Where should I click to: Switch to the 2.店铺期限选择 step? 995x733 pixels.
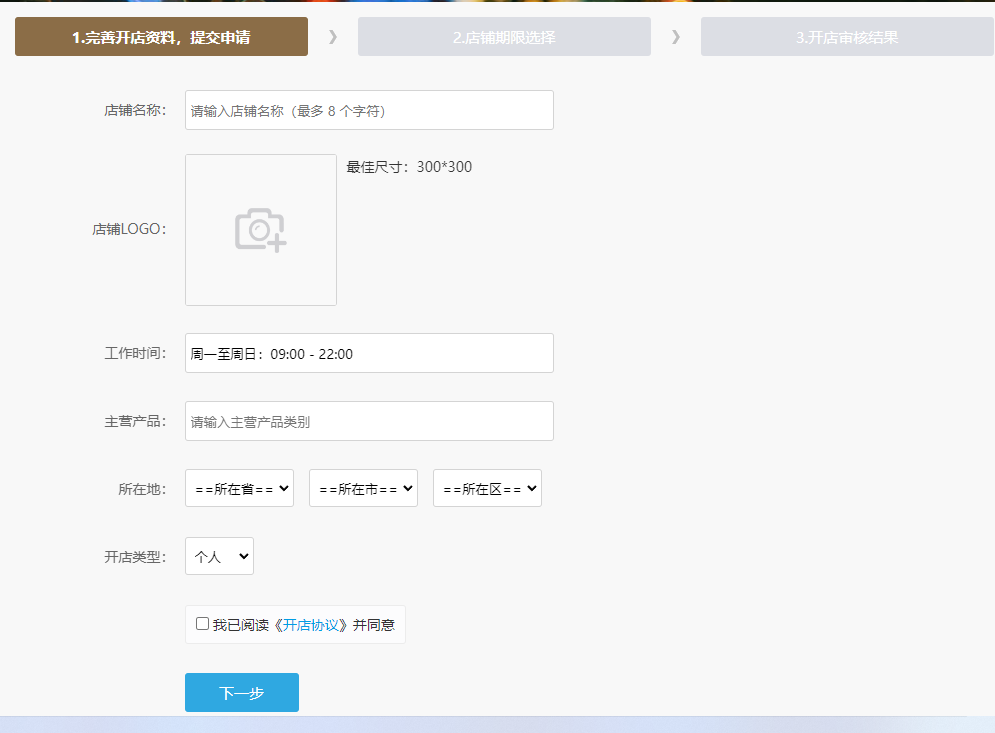(x=504, y=37)
